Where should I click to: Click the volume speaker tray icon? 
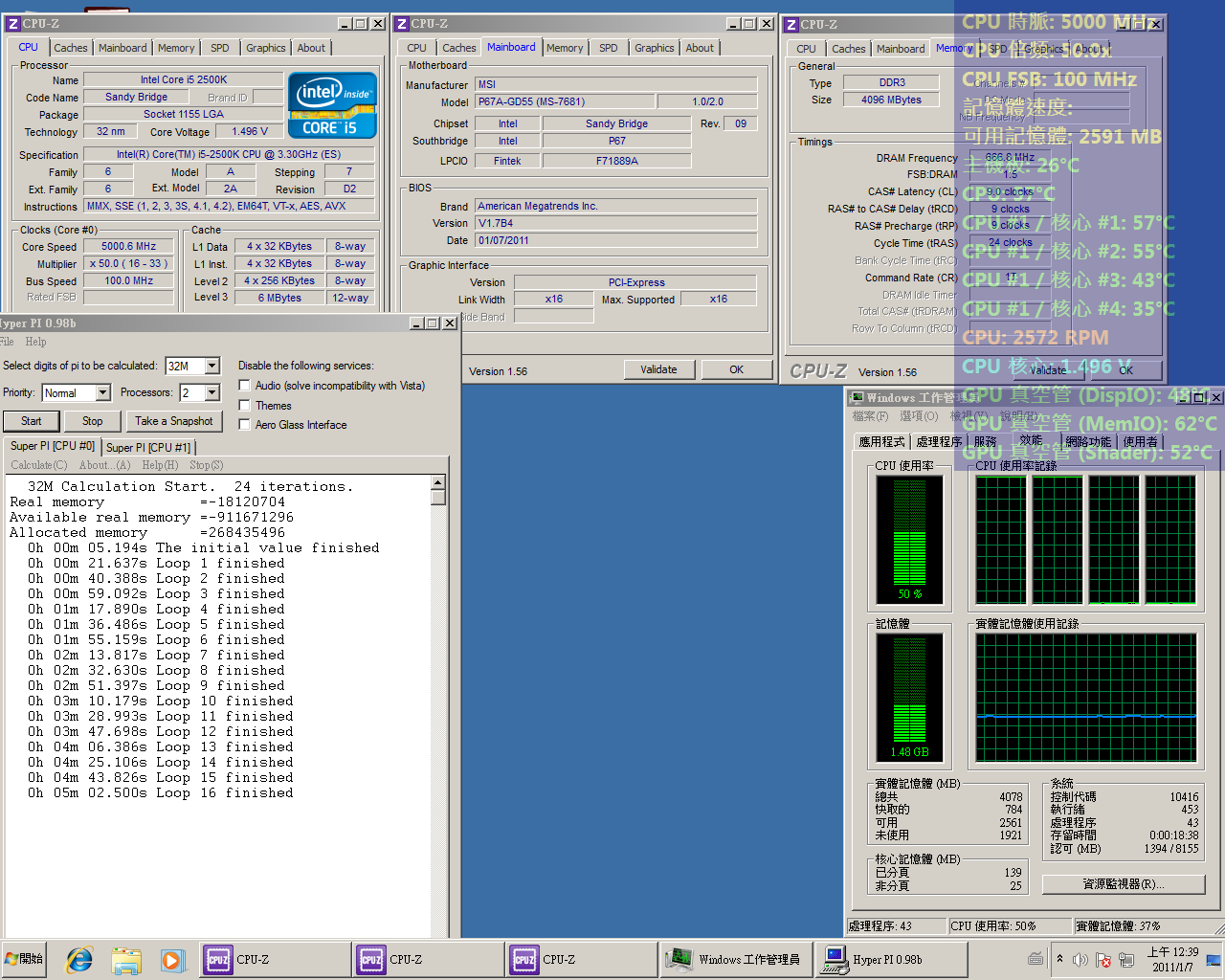[1080, 959]
